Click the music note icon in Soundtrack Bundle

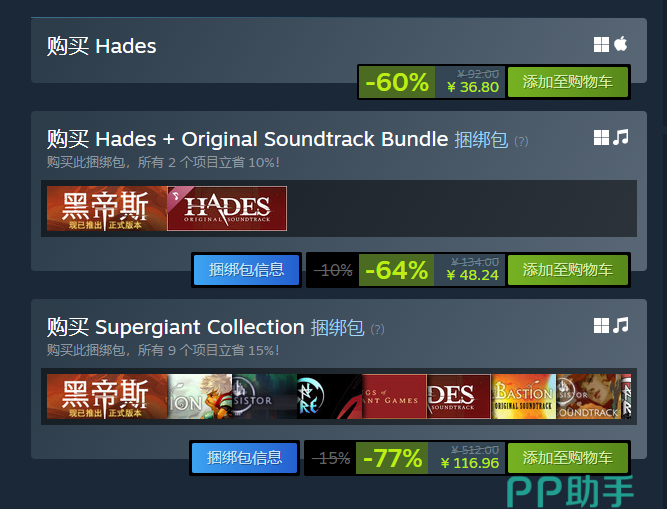(621, 137)
